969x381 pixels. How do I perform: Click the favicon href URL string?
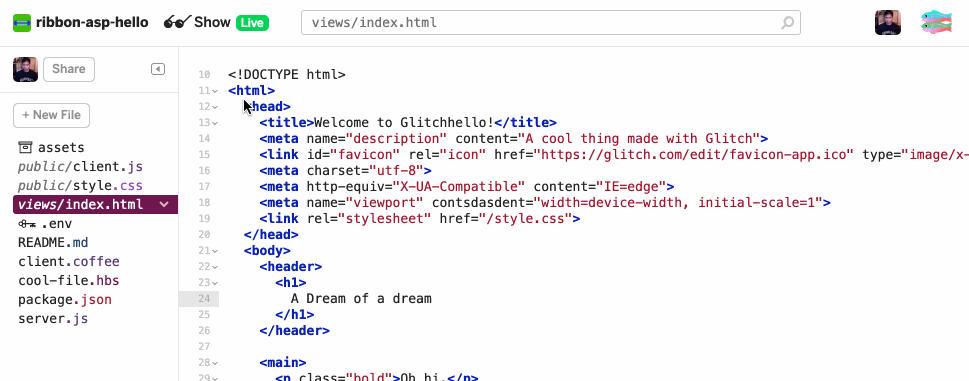[x=693, y=154]
